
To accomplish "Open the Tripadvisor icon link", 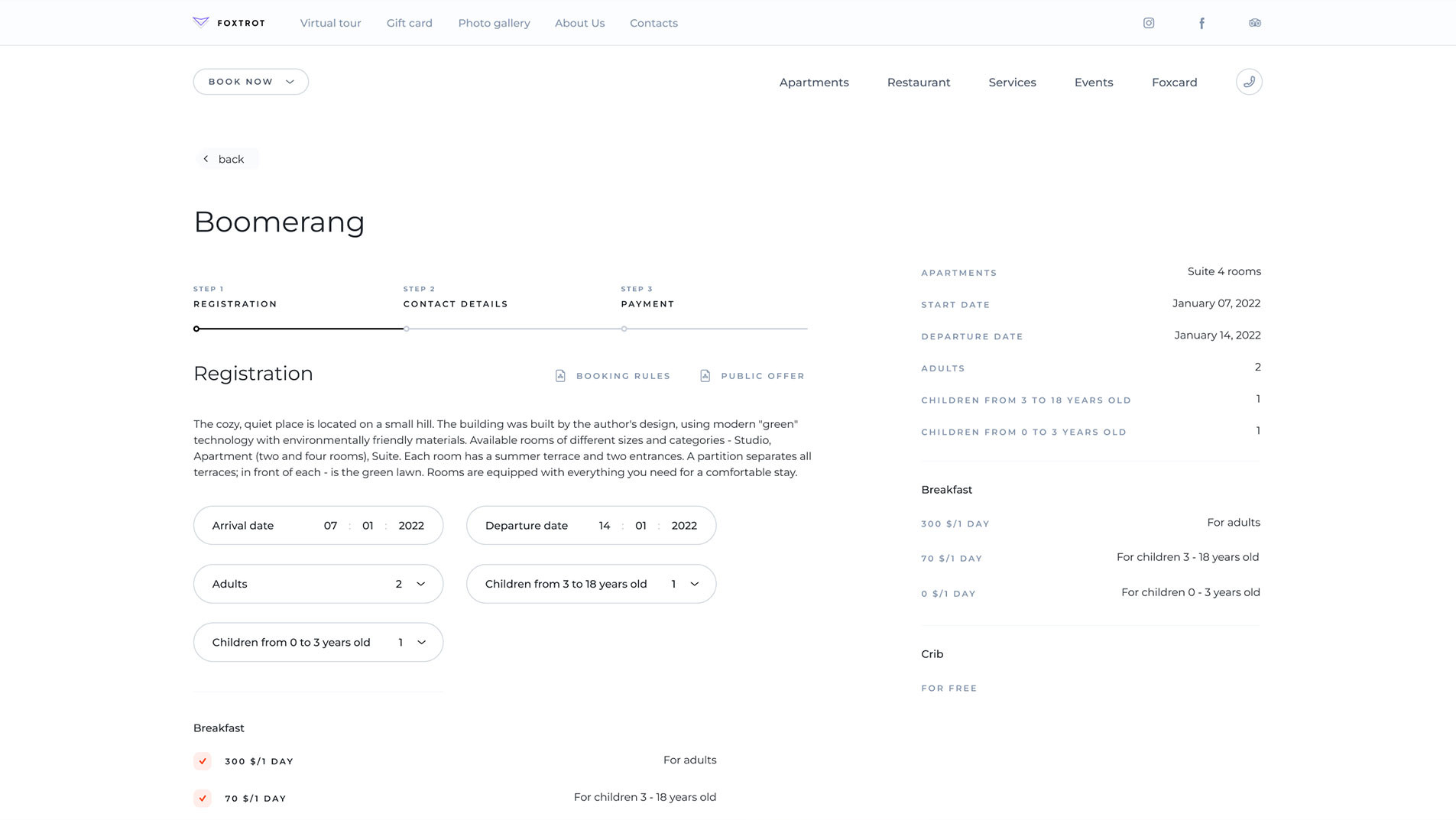I will pos(1254,23).
